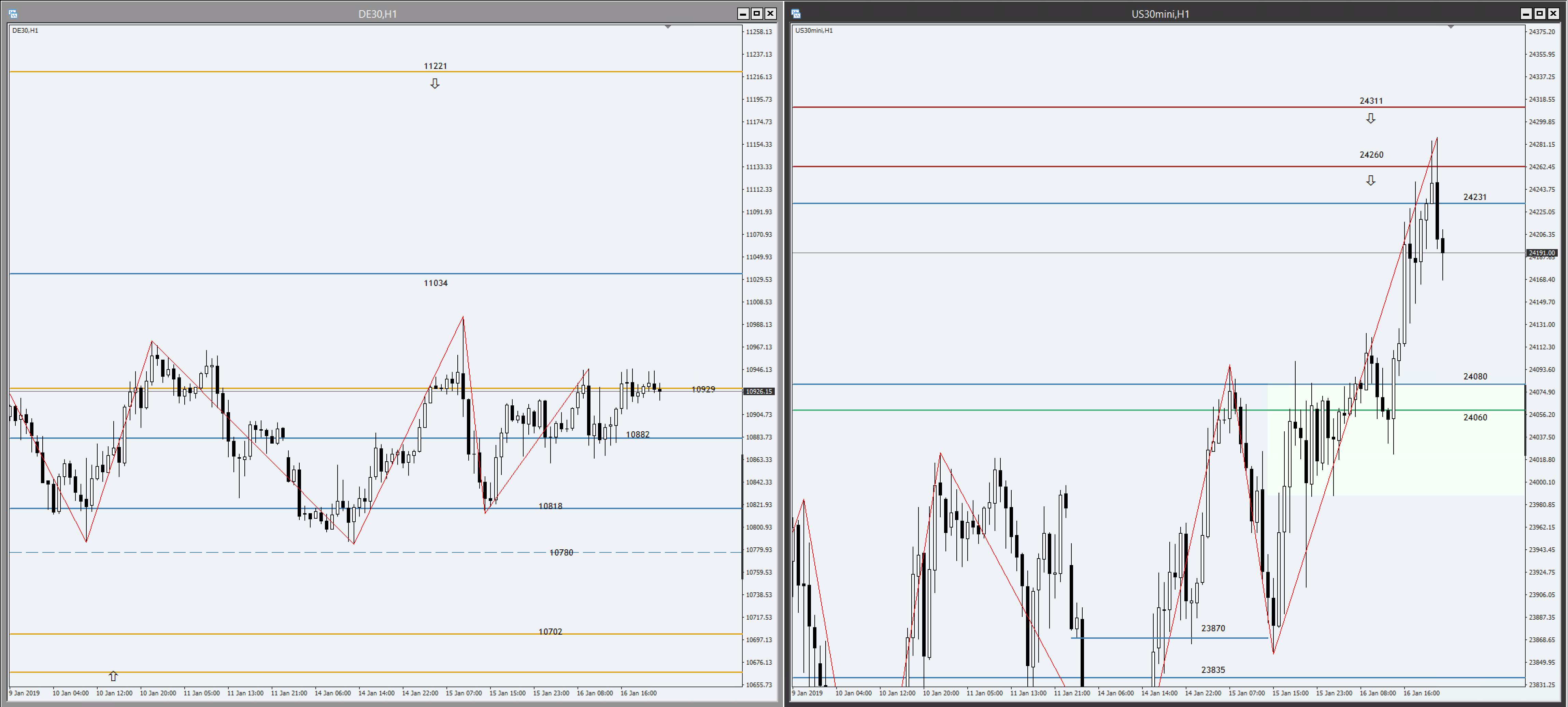
Task: Click 9 Jan 2019 on US30mini time axis
Action: tap(807, 693)
